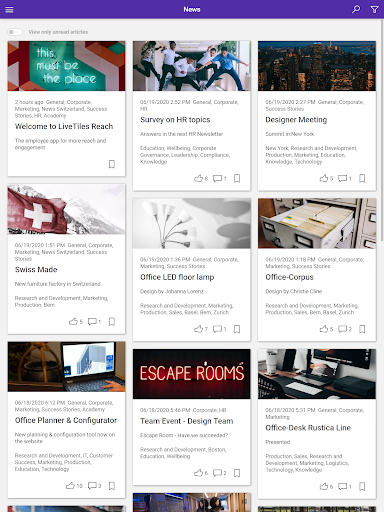
Task: Open the Swiss flag article thumbnail
Action: [67, 209]
